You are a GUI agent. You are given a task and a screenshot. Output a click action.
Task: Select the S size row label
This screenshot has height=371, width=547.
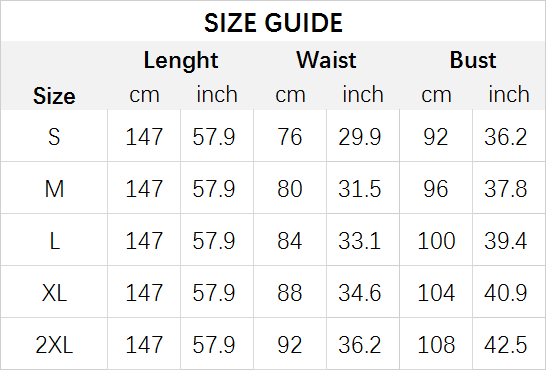point(54,136)
